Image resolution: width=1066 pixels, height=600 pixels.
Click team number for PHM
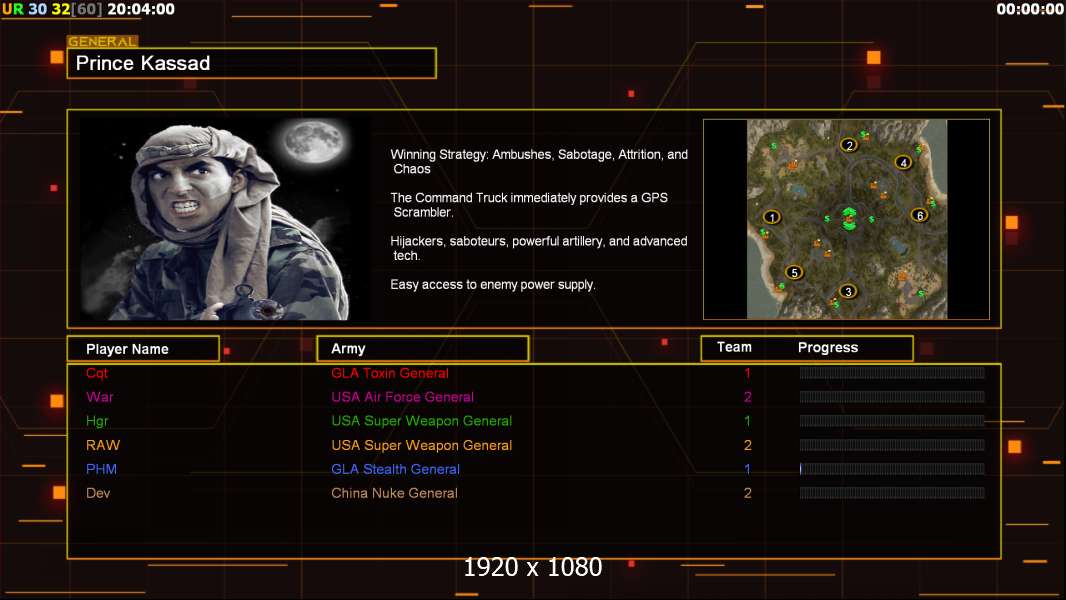[747, 469]
